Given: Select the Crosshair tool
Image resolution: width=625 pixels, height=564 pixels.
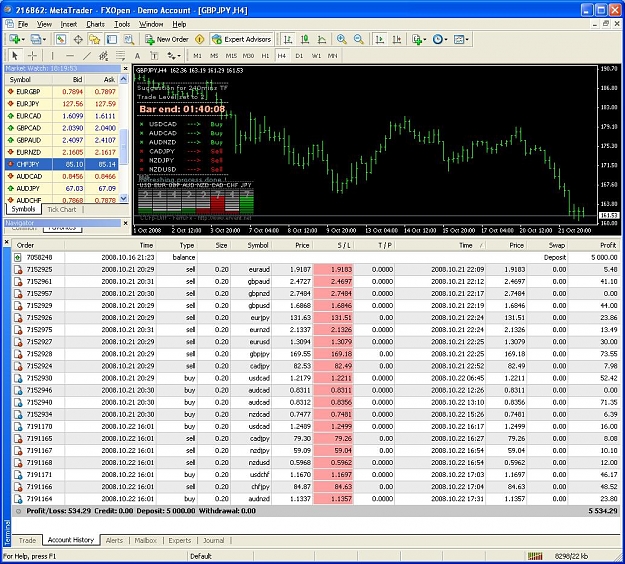Looking at the screenshot, I should 33,55.
